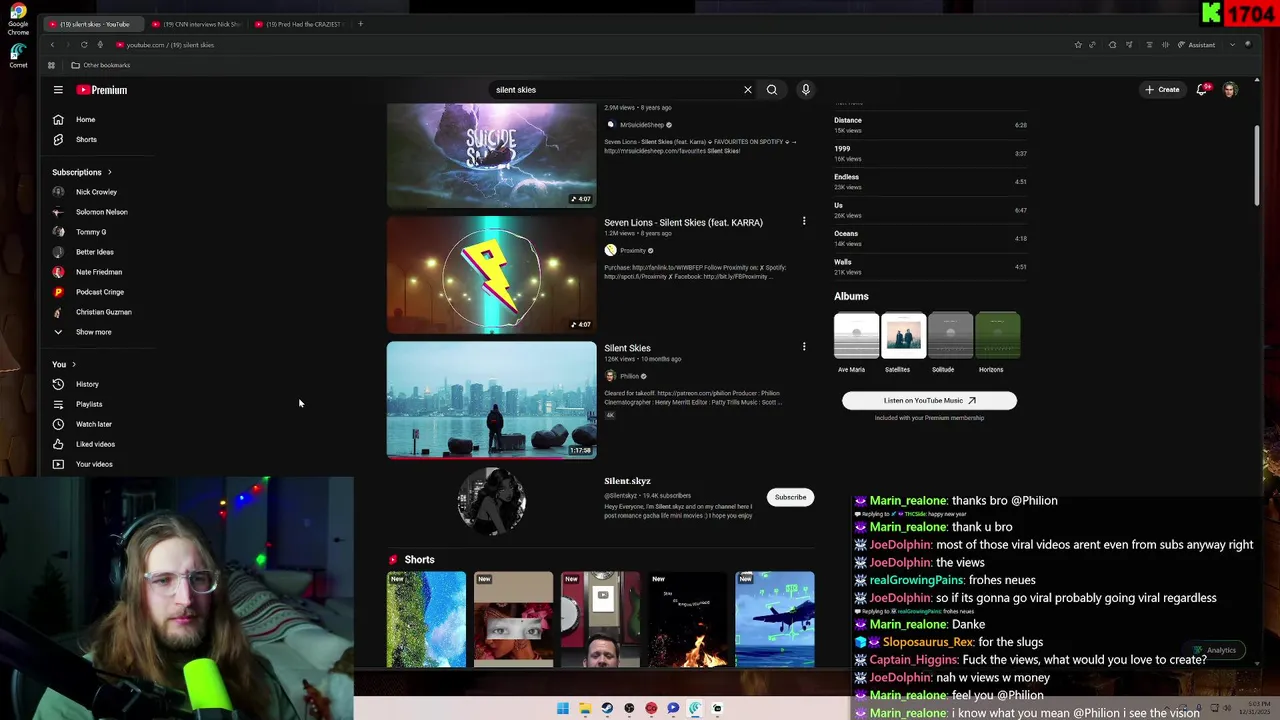Play Proximity Silent Skies lightning thumbnail
The width and height of the screenshot is (1280, 720).
coord(491,275)
